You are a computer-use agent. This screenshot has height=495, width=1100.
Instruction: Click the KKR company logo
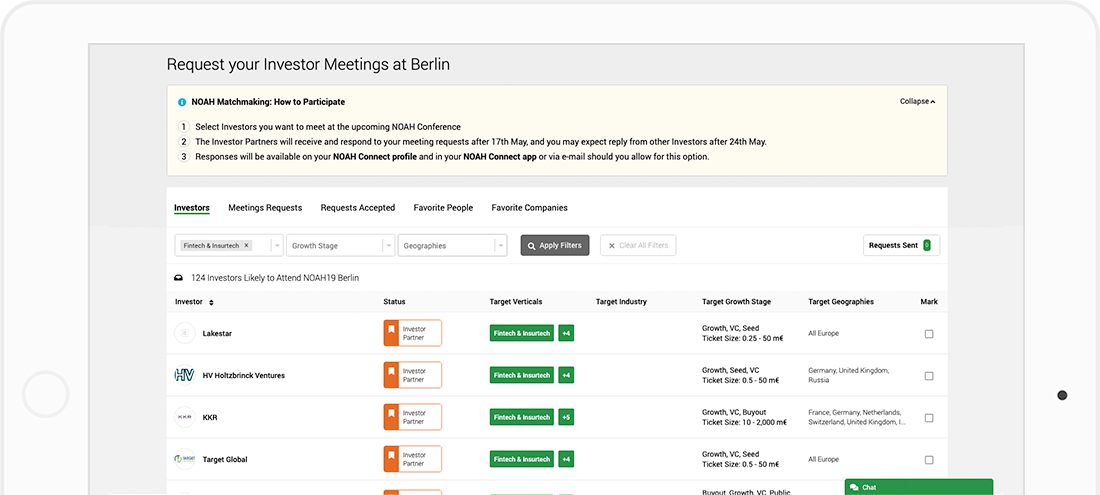click(x=185, y=418)
